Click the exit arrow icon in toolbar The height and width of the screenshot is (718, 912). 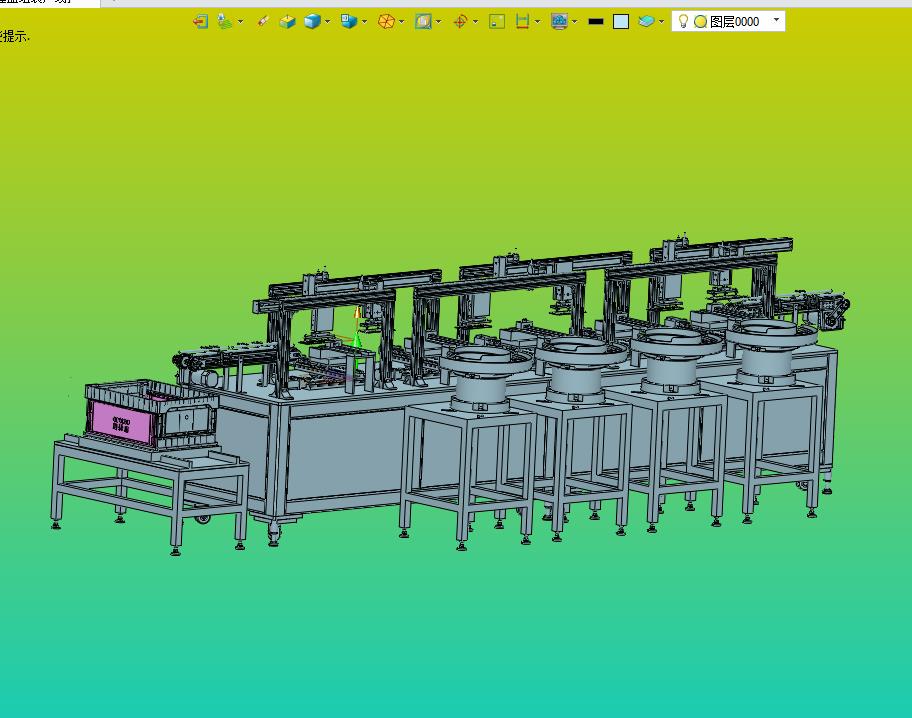pos(200,21)
